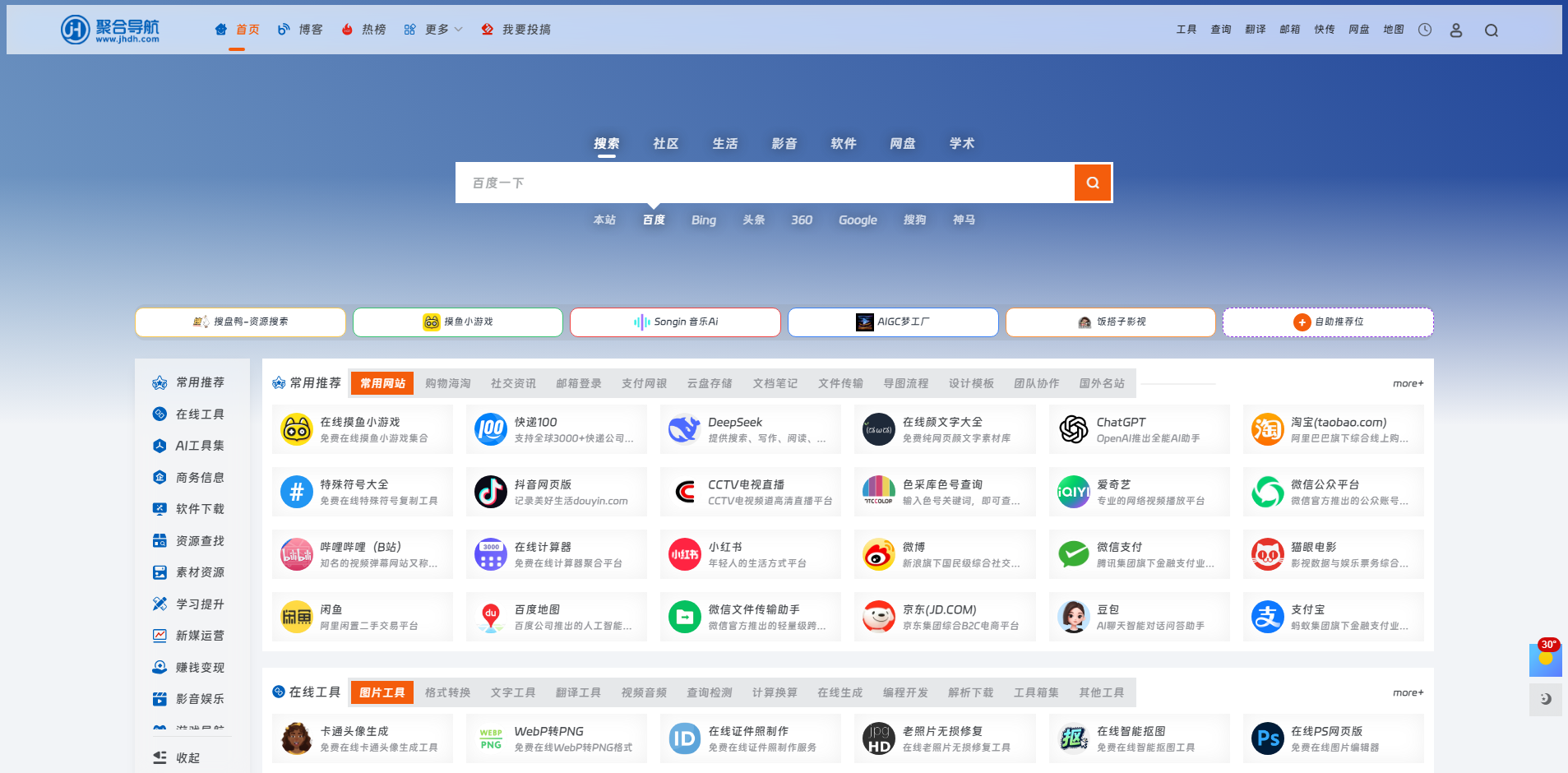This screenshot has height=773, width=1568.
Task: Open 饭搭子影视 promo button
Action: 1111,322
